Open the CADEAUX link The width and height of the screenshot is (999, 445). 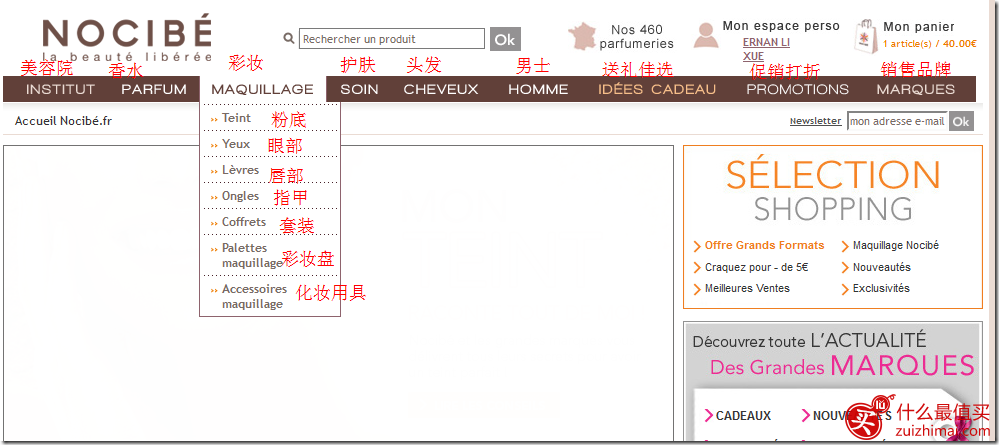pyautogui.click(x=743, y=416)
